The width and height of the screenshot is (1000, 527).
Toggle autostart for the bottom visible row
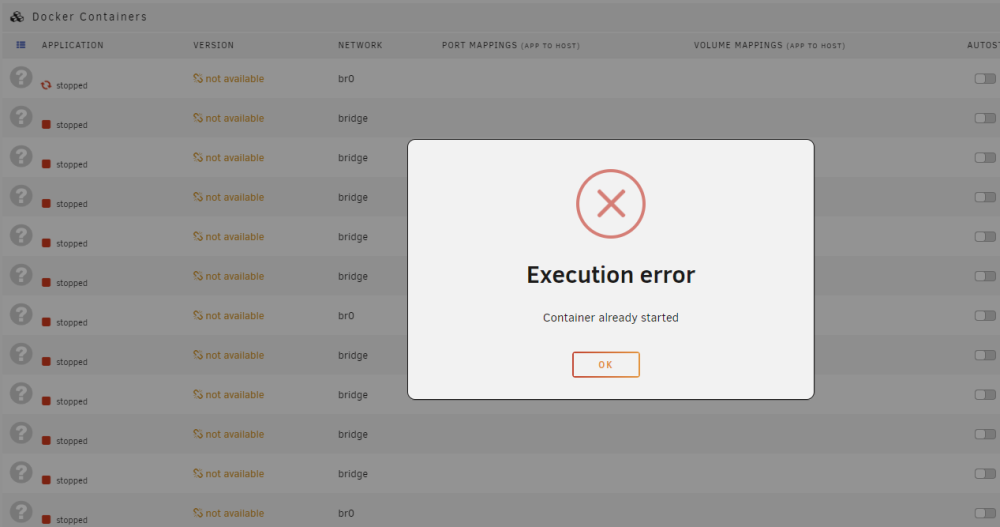pyautogui.click(x=985, y=513)
